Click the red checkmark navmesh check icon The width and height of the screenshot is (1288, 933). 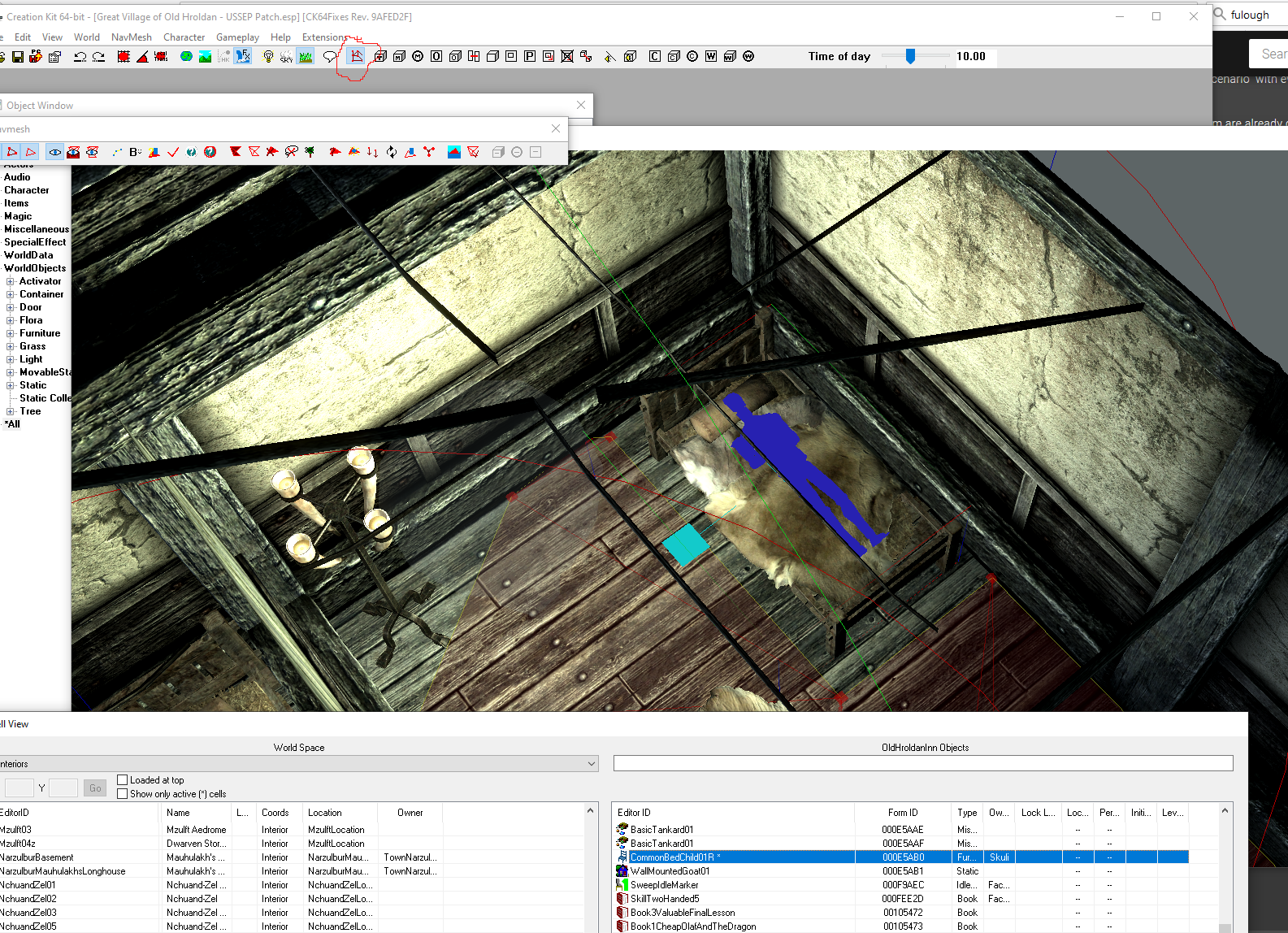(x=173, y=152)
